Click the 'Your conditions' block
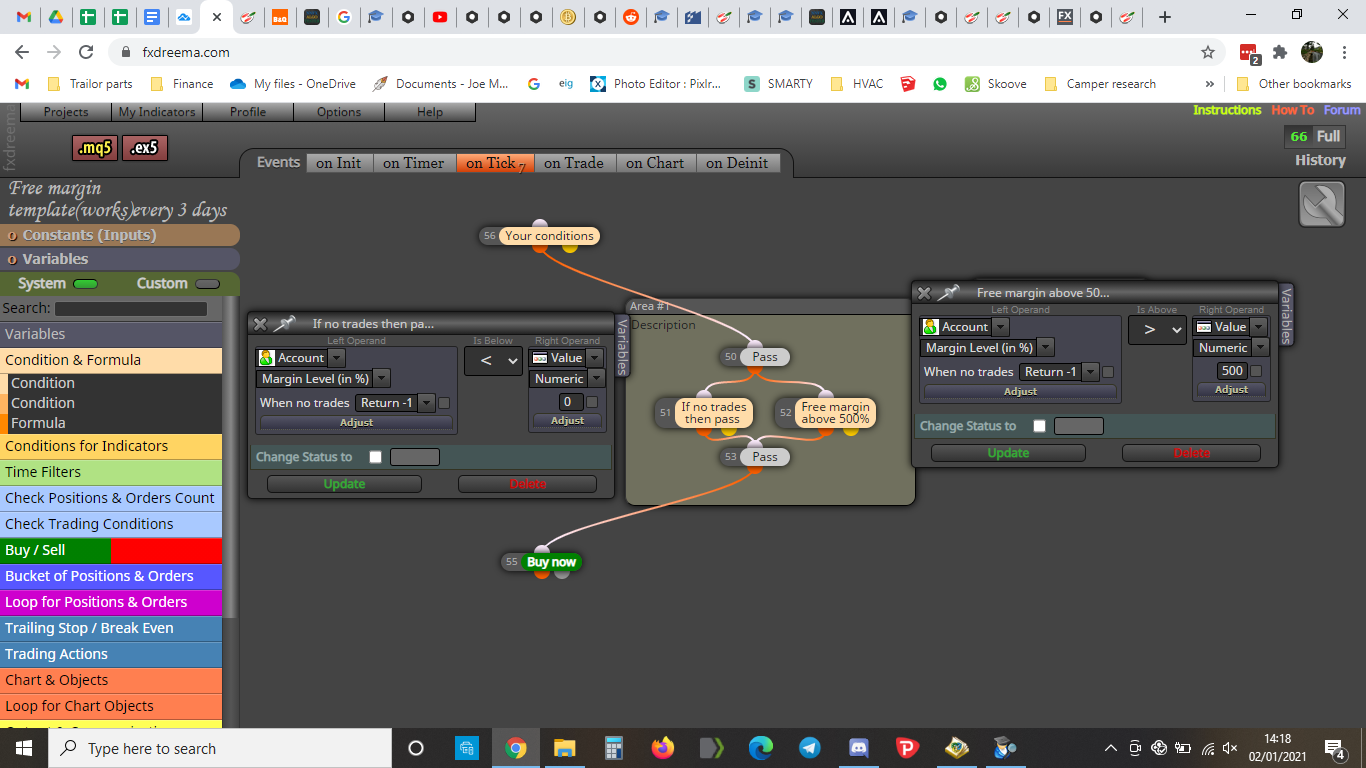This screenshot has height=768, width=1366. tap(549, 236)
